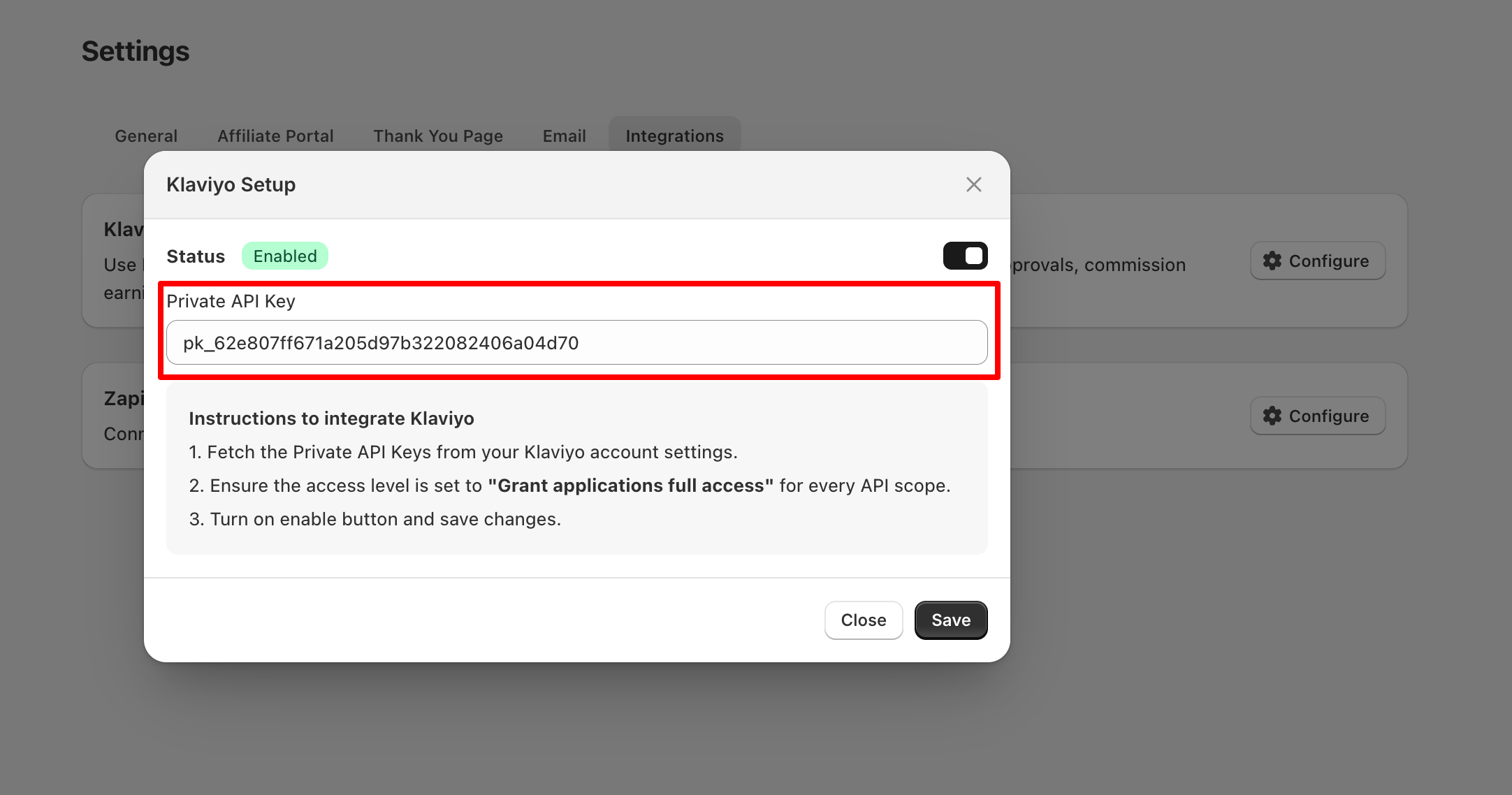This screenshot has width=1512, height=795.
Task: Click into the Private API Key field
Action: point(576,342)
